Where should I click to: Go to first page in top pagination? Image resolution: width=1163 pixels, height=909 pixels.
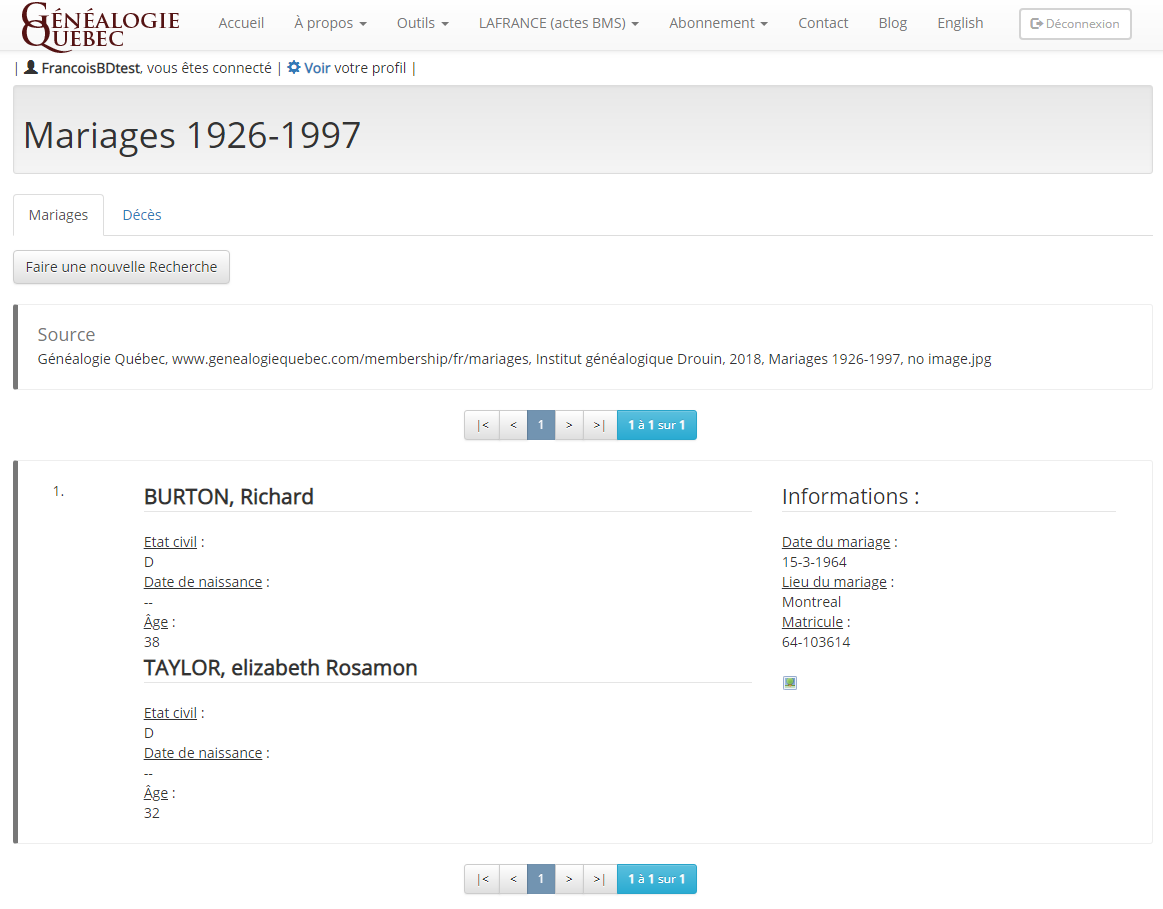pos(482,425)
